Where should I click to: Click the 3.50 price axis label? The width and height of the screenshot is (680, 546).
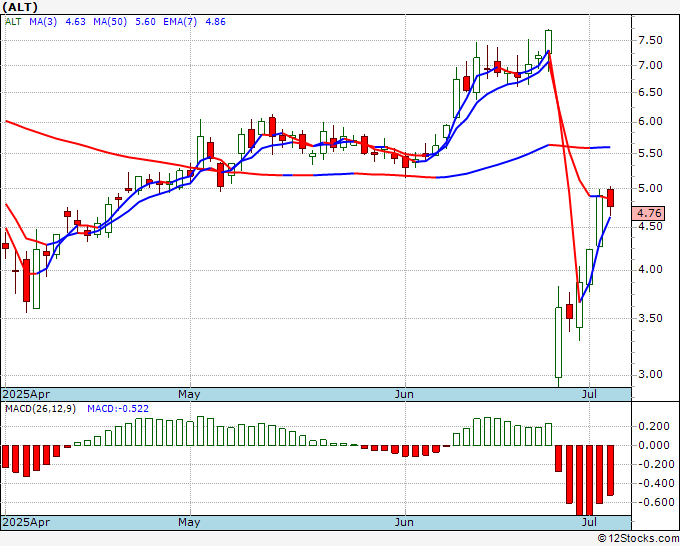(650, 318)
